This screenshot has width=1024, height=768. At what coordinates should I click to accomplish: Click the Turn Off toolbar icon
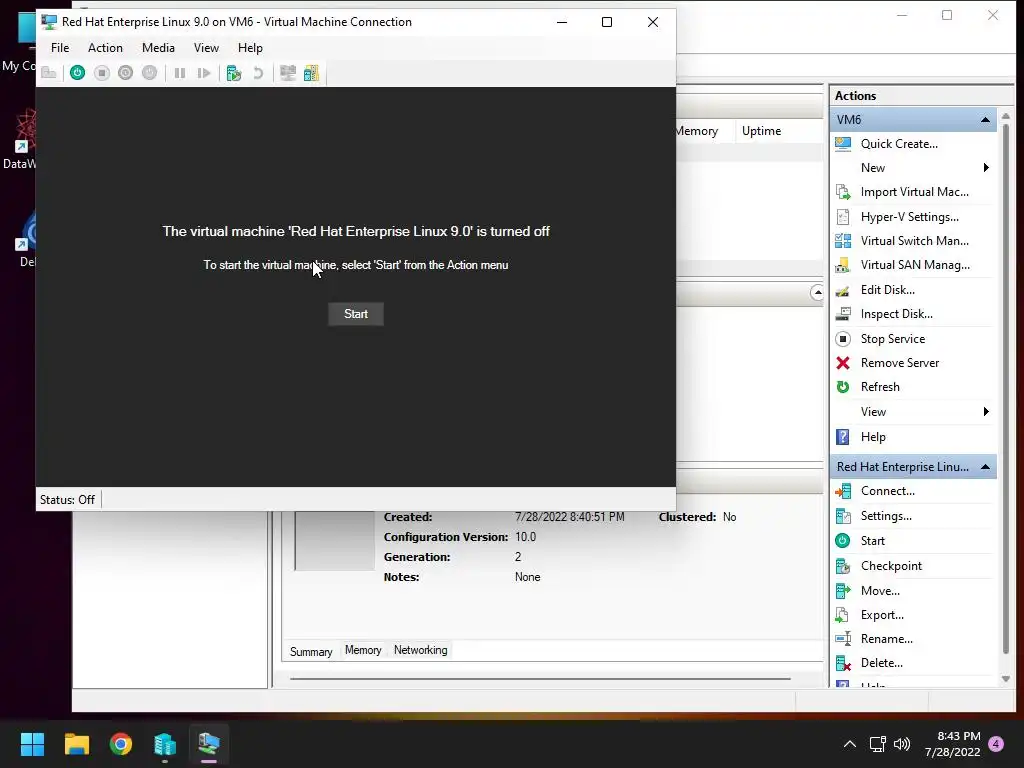coord(102,73)
